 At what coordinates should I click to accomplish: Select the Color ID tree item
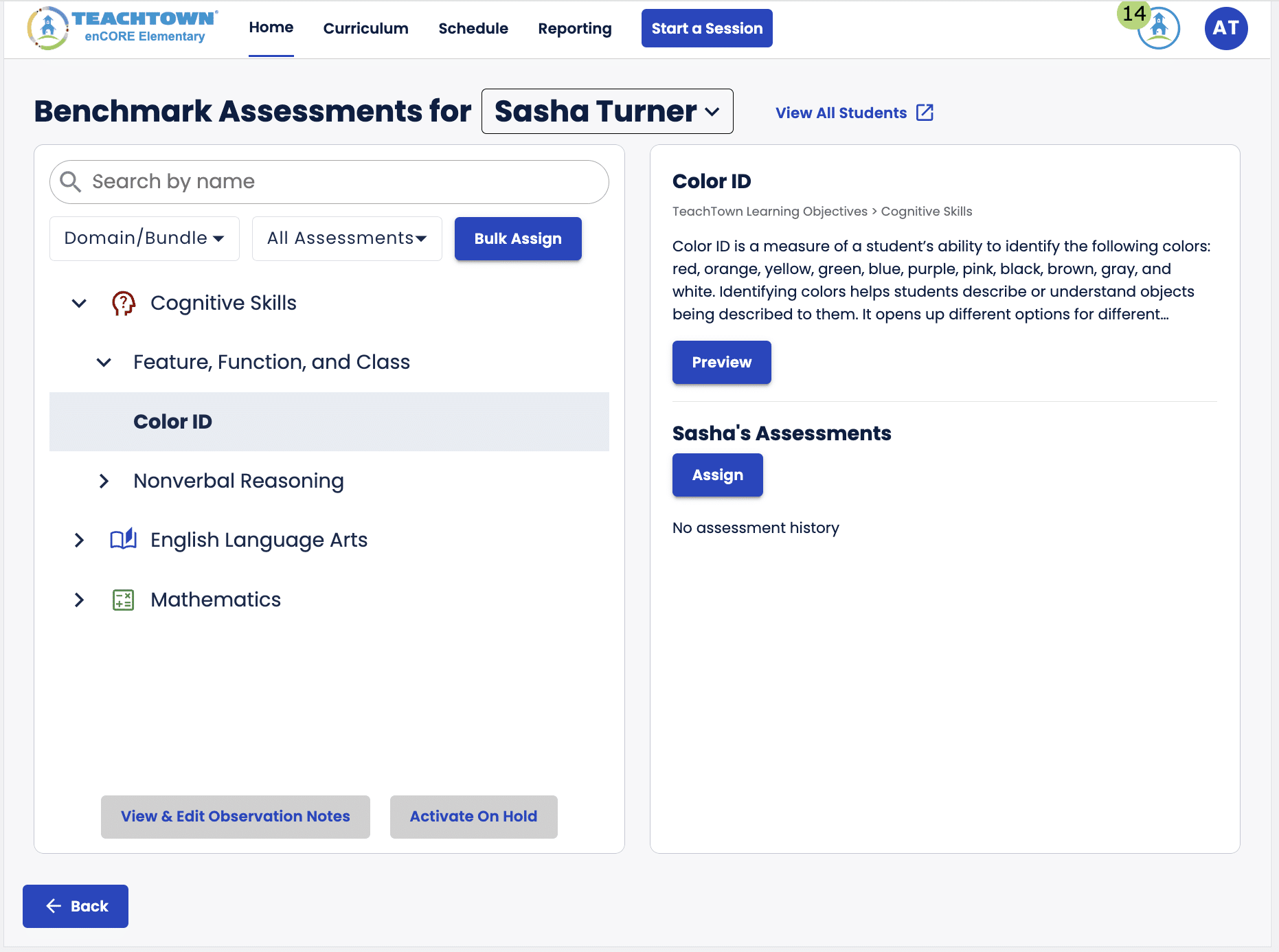click(x=172, y=422)
